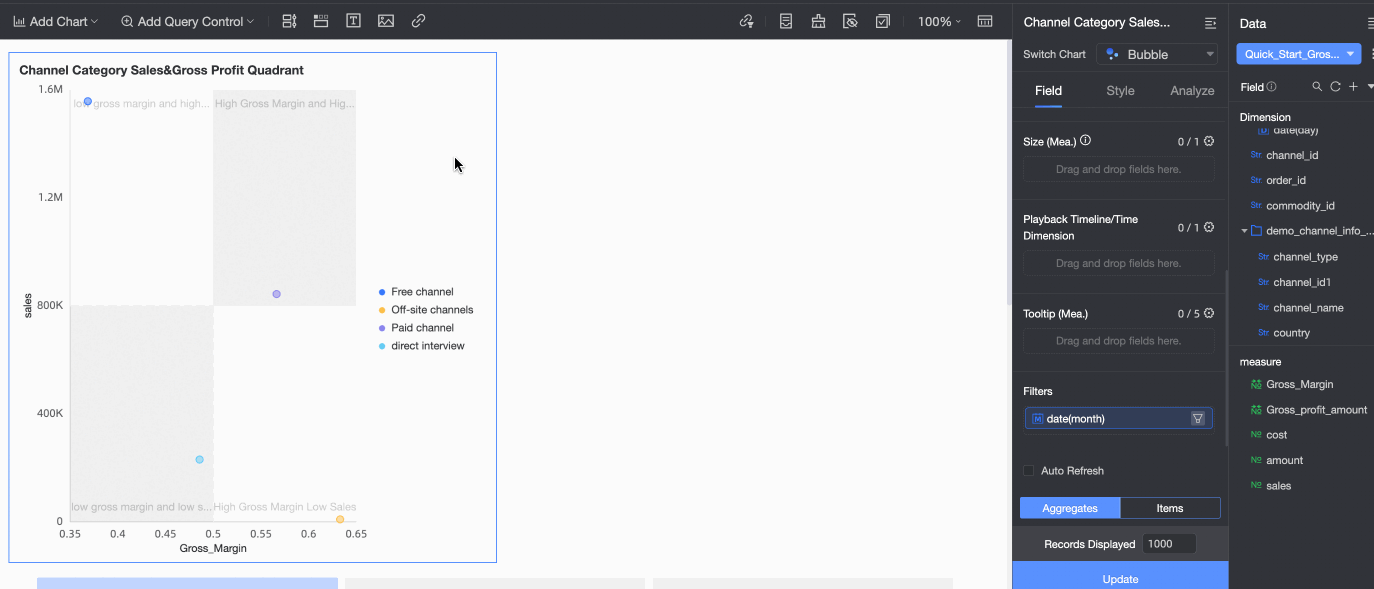1374x589 pixels.
Task: Select the Items toggle
Action: click(x=1170, y=508)
